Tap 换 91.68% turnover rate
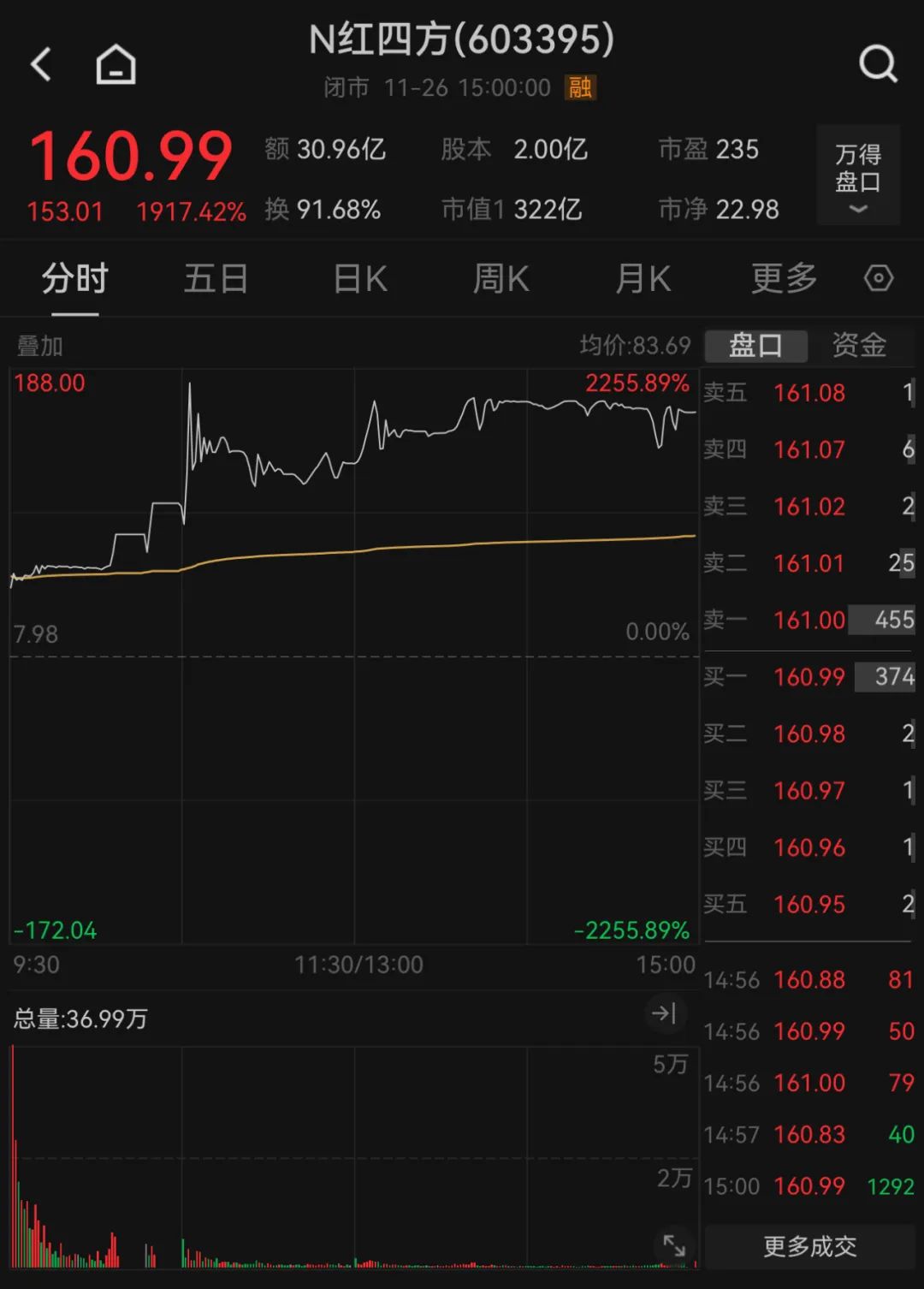This screenshot has width=924, height=1289. (x=323, y=209)
